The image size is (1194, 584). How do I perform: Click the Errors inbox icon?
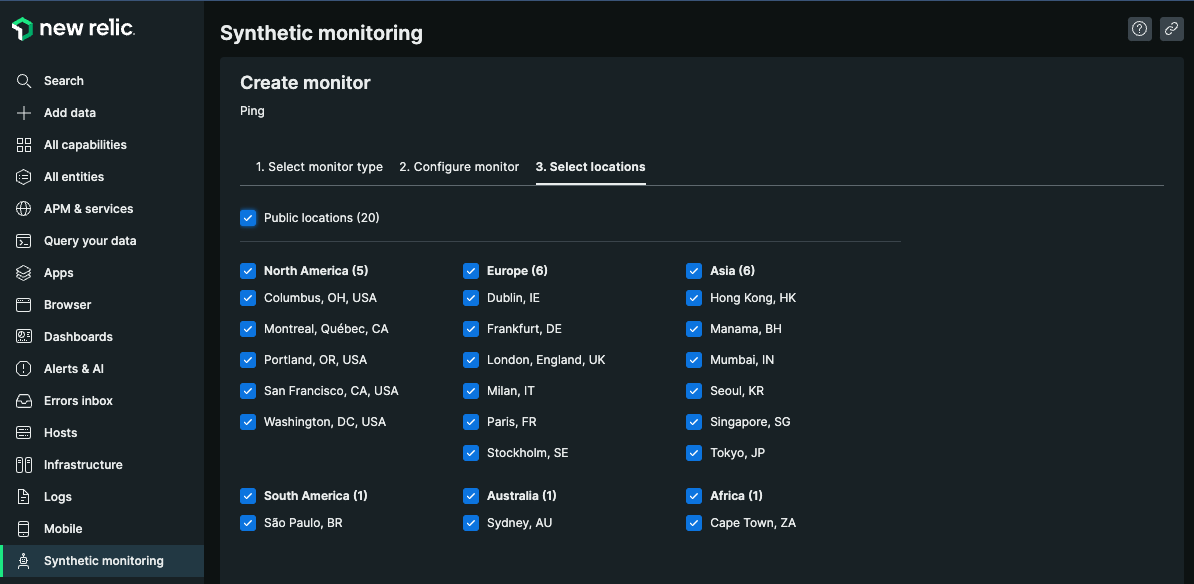coord(24,401)
